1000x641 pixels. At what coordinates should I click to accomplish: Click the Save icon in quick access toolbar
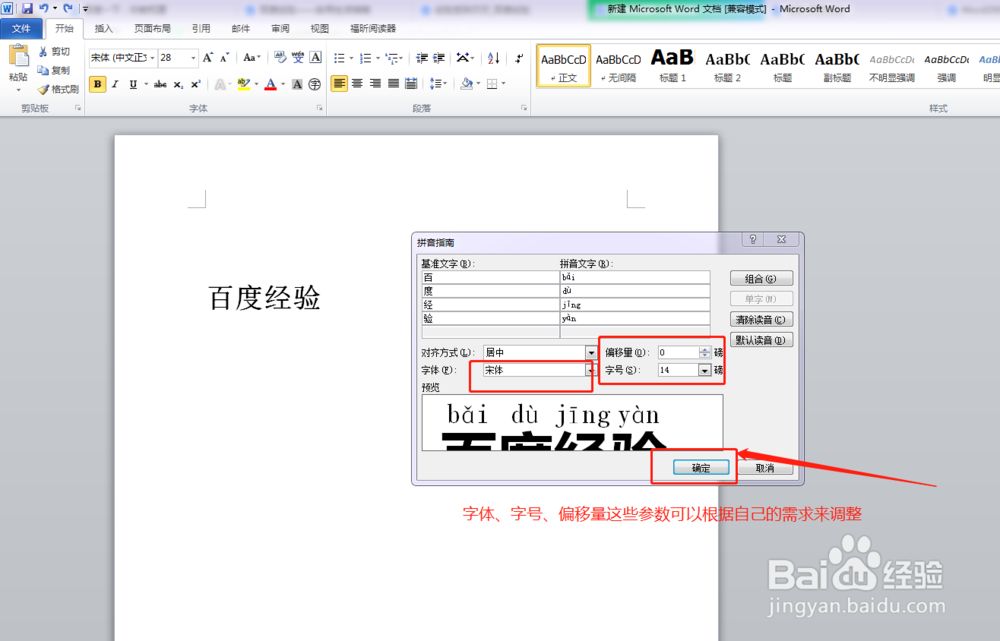pos(27,8)
